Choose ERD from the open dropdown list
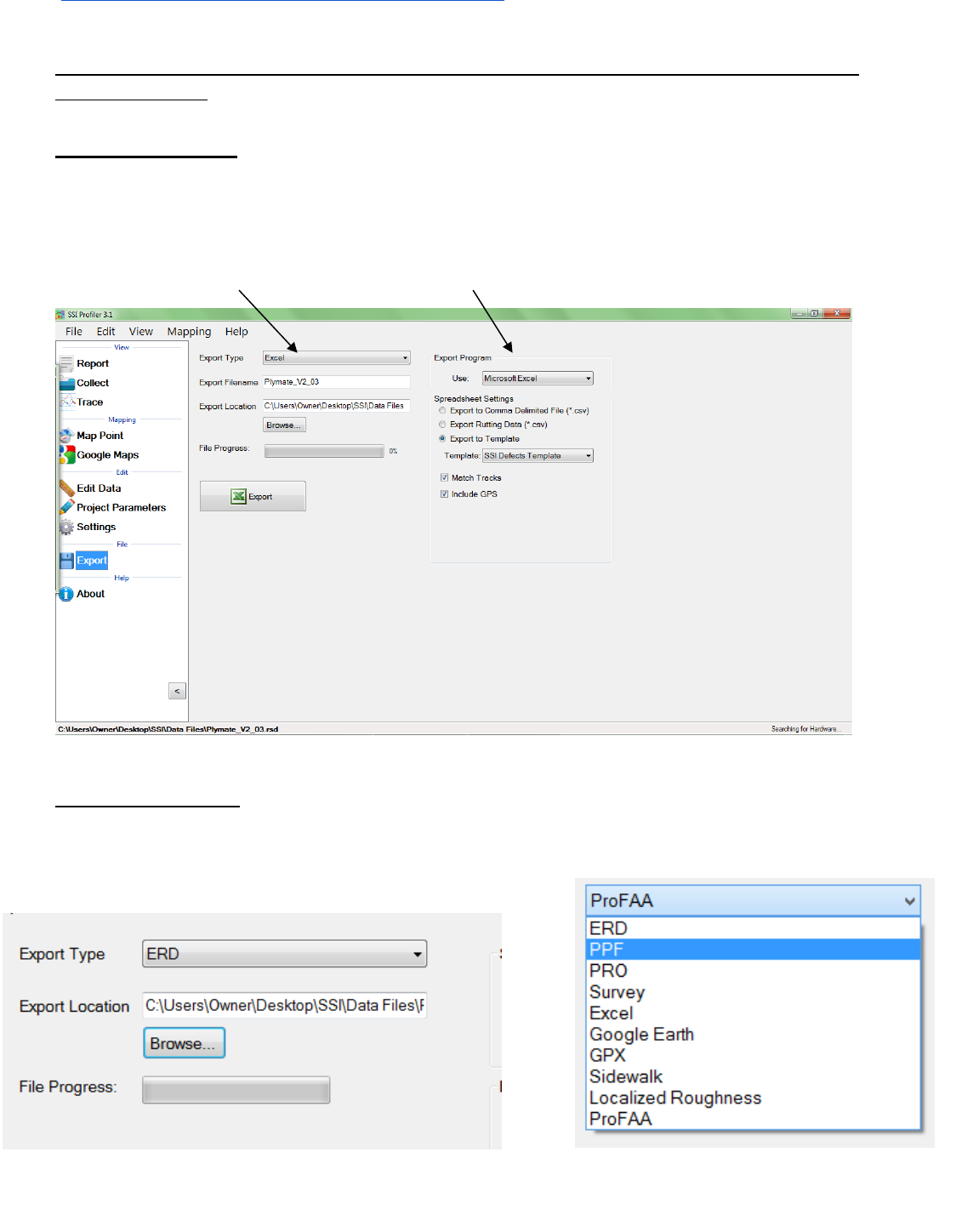Image resolution: width=956 pixels, height=1232 pixels. [754, 928]
